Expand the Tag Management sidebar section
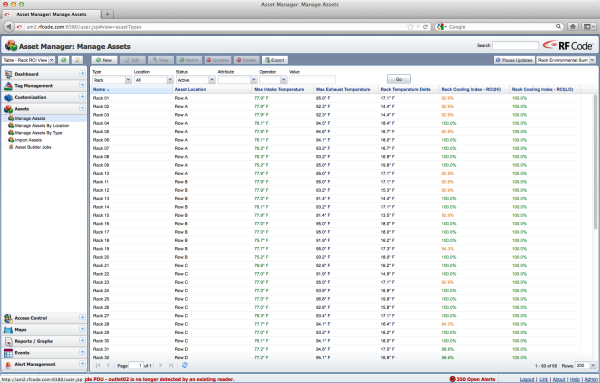This screenshot has height=383, width=600. point(82,85)
